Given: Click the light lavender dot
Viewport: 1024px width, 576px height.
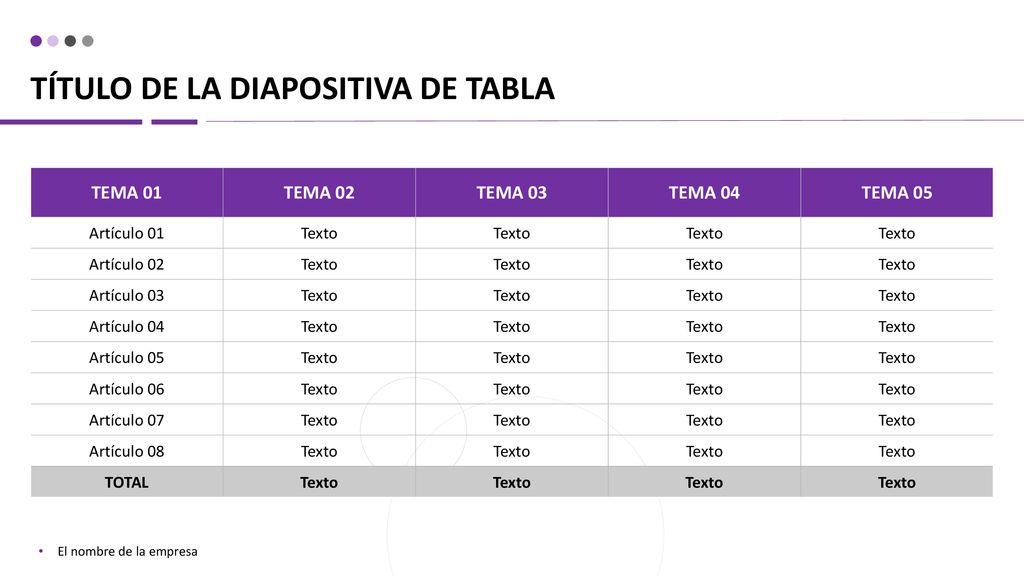Looking at the screenshot, I should 53,41.
